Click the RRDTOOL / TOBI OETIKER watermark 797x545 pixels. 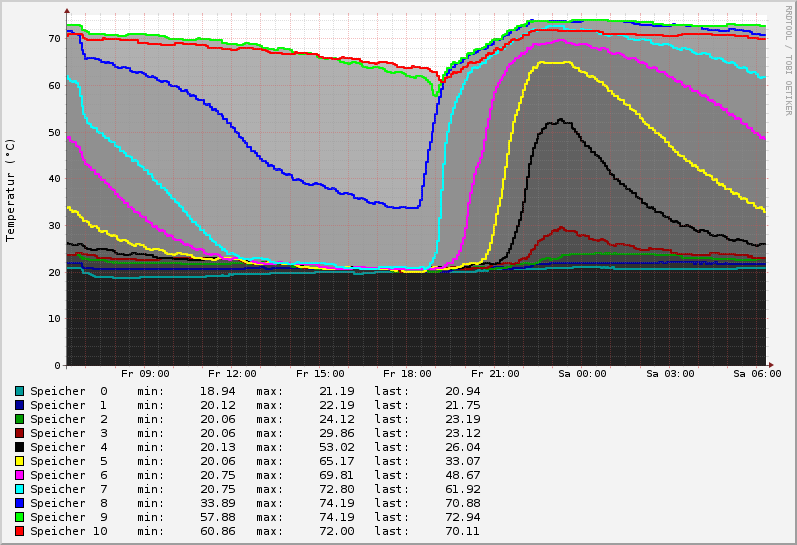click(788, 60)
